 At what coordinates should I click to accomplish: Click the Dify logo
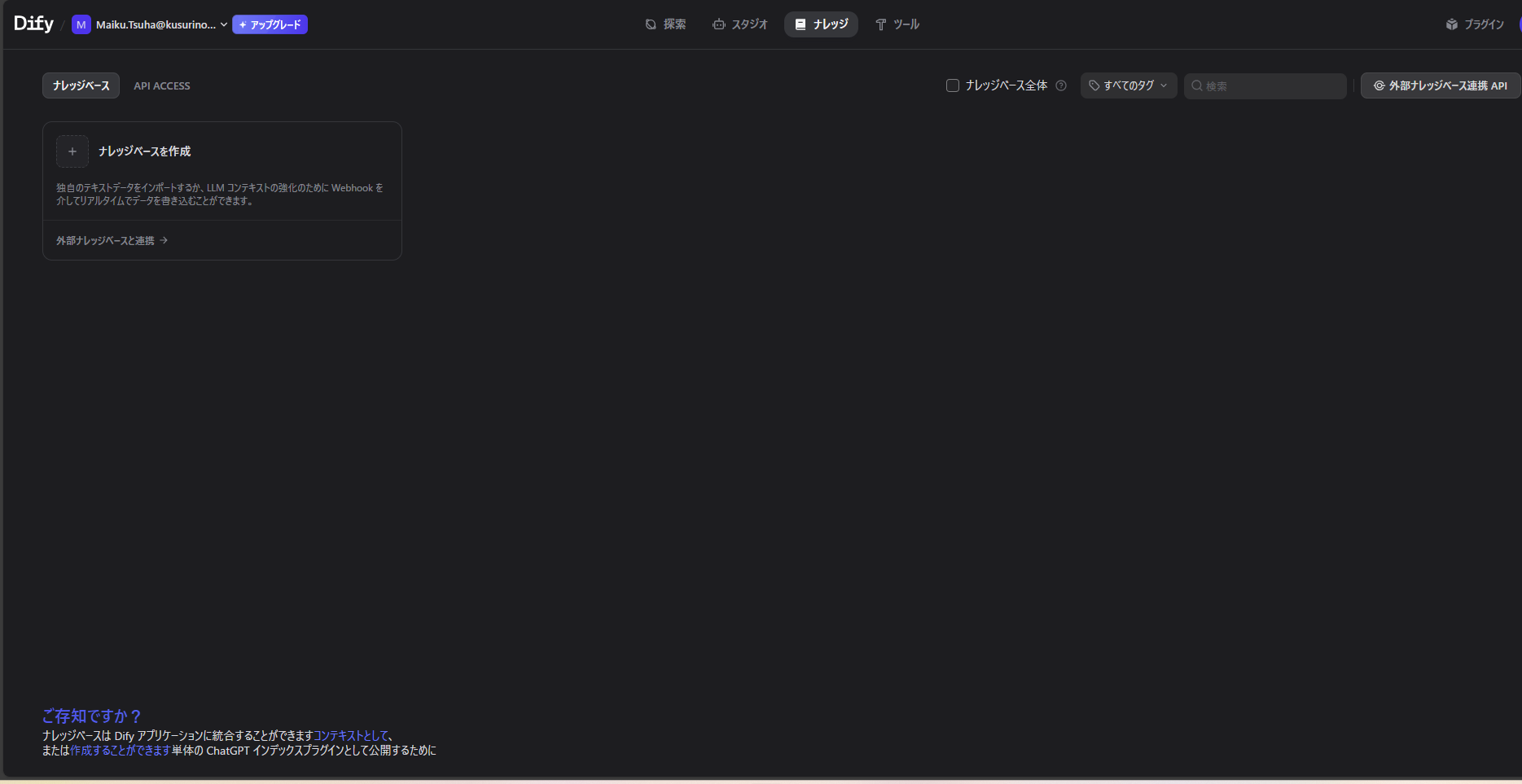[33, 23]
